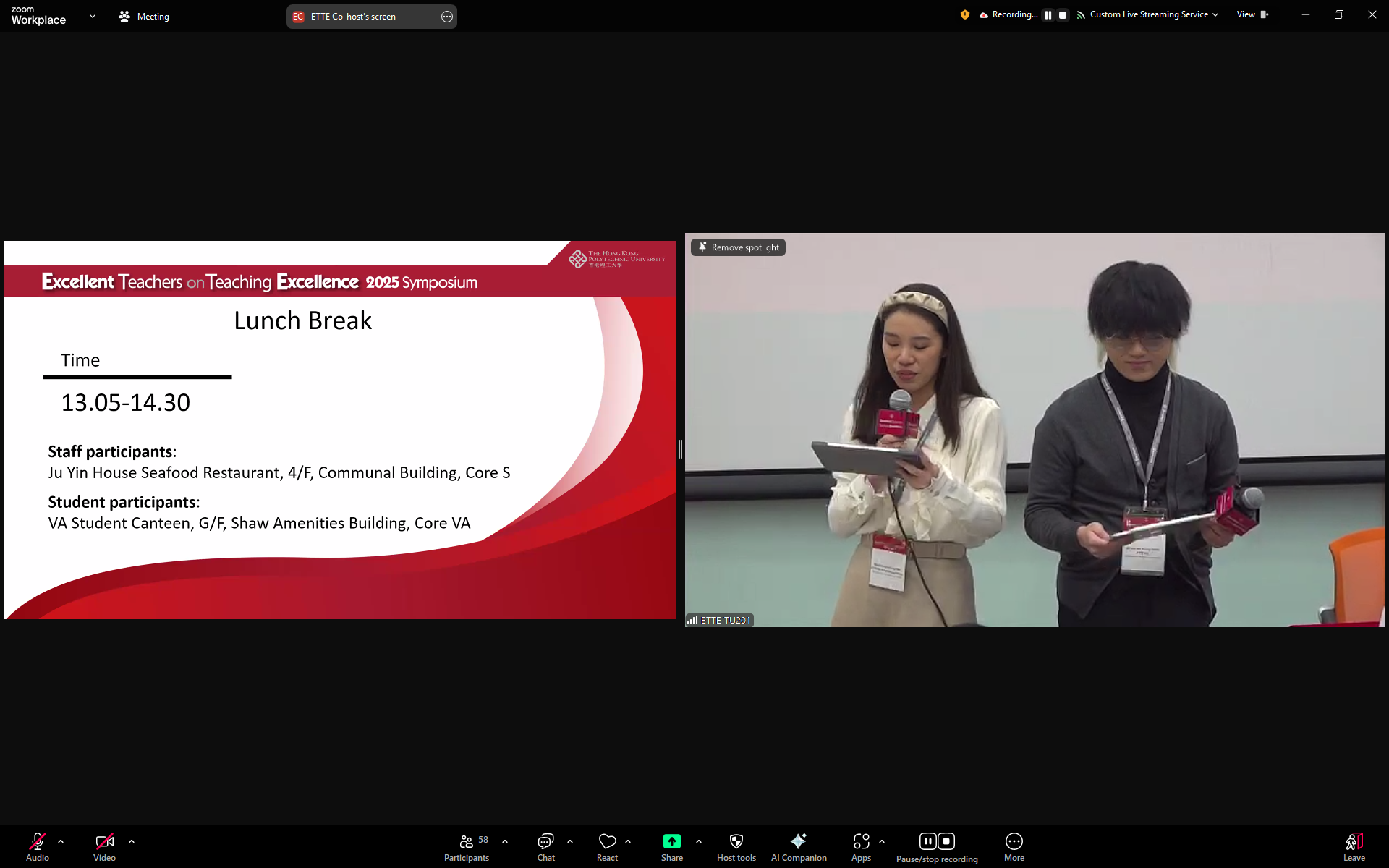Click the Leave meeting button
The image size is (1389, 868).
[x=1354, y=847]
